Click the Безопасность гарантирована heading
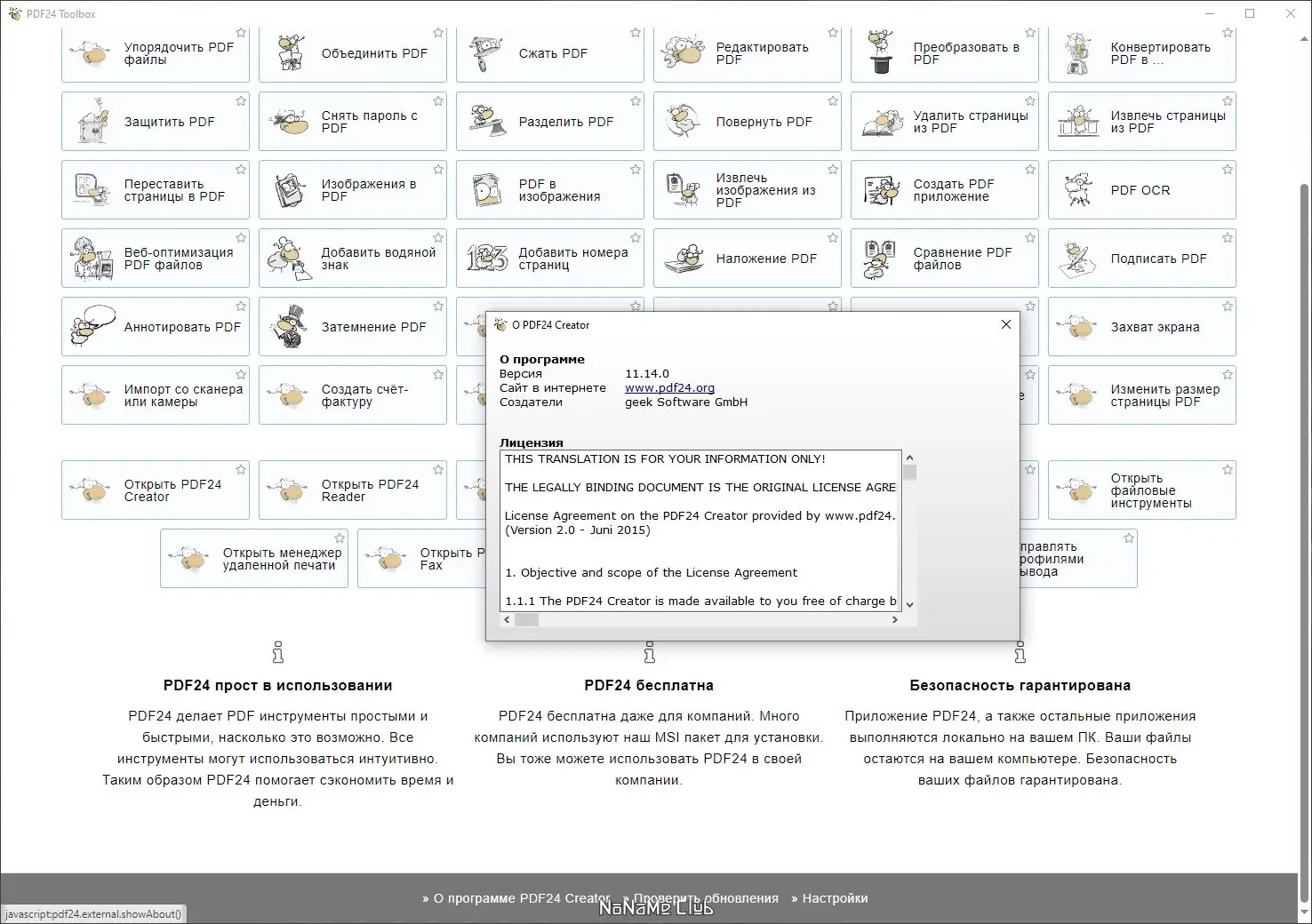The width and height of the screenshot is (1312, 924). click(1020, 685)
